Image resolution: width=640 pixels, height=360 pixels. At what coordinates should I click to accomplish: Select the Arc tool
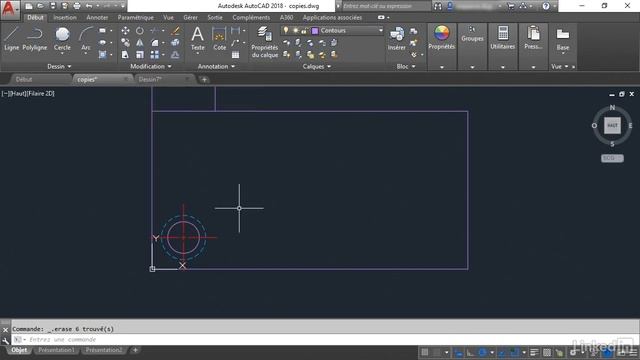tap(85, 38)
